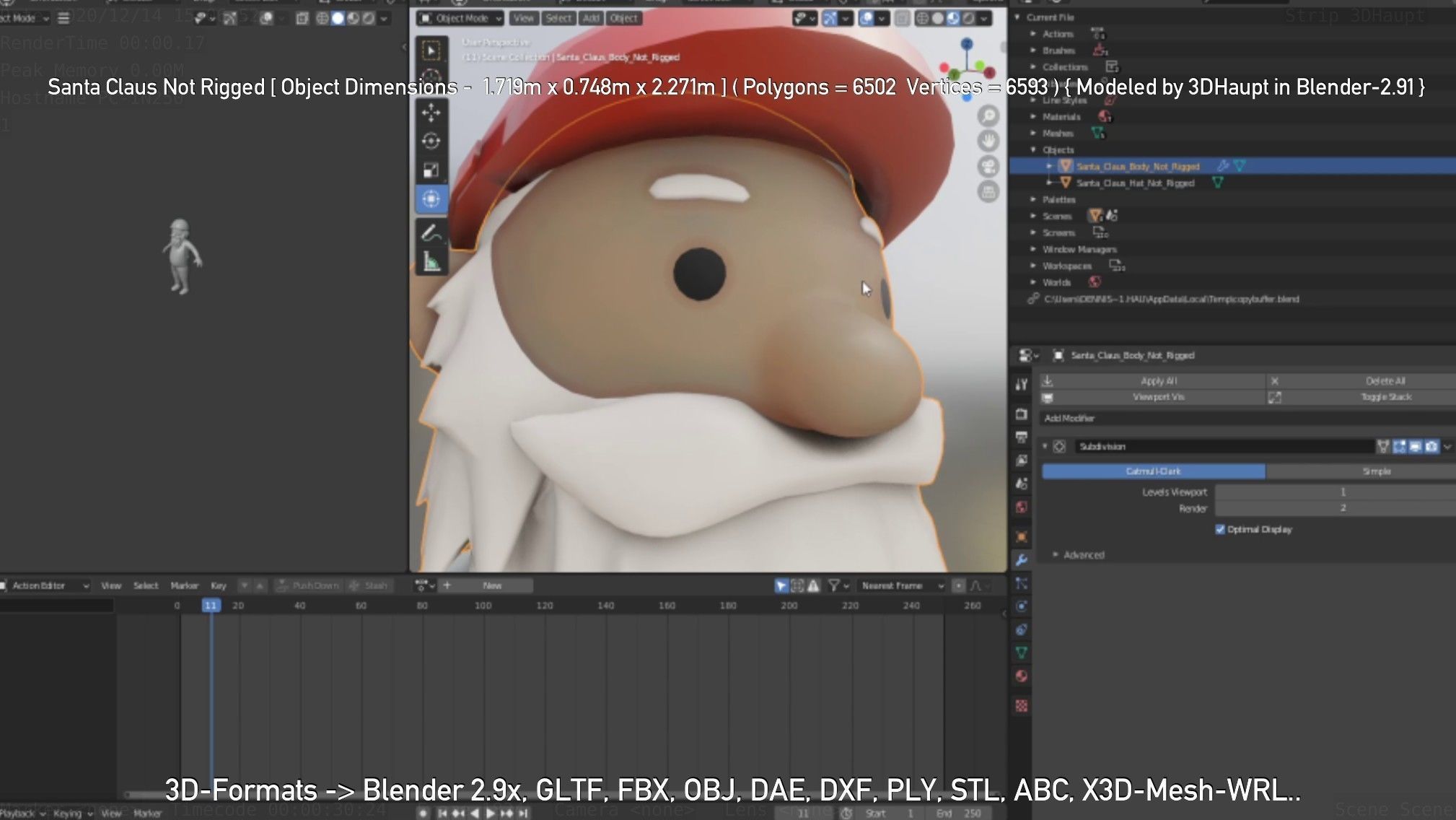The height and width of the screenshot is (820, 1456).
Task: Select the Transform tool in viewport toolbar
Action: pyautogui.click(x=431, y=199)
